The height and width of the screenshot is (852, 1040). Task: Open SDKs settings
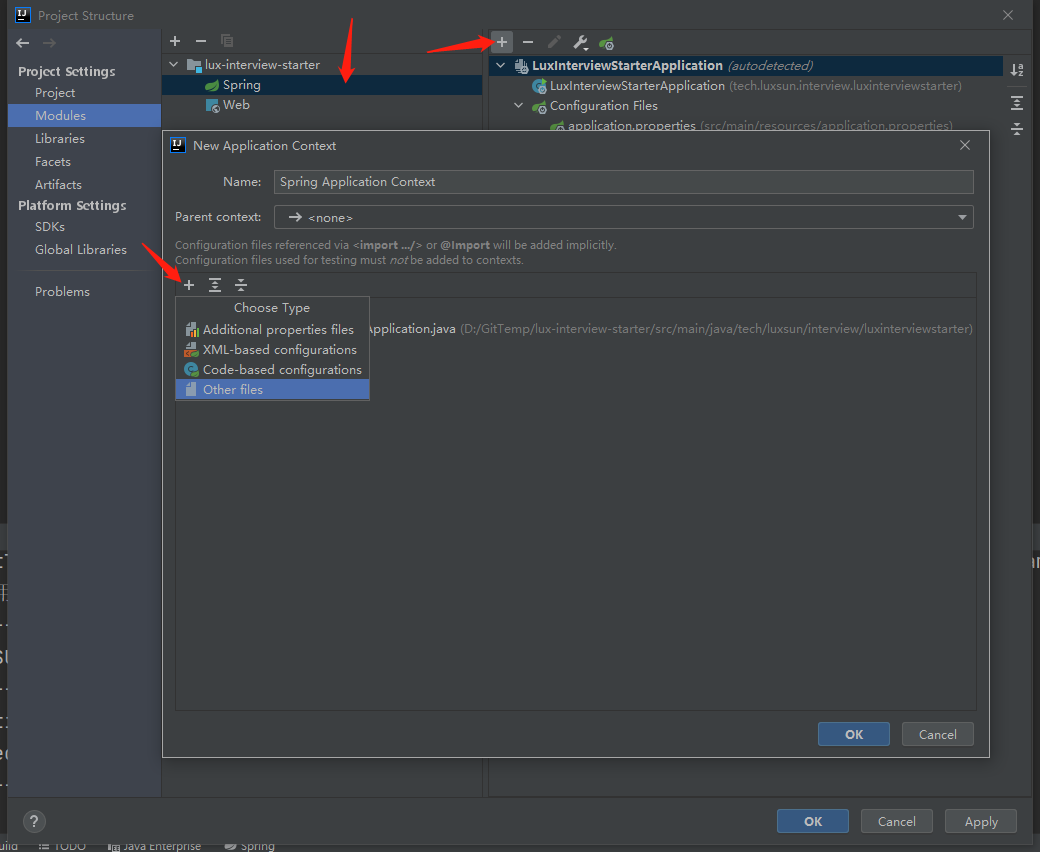tap(50, 227)
